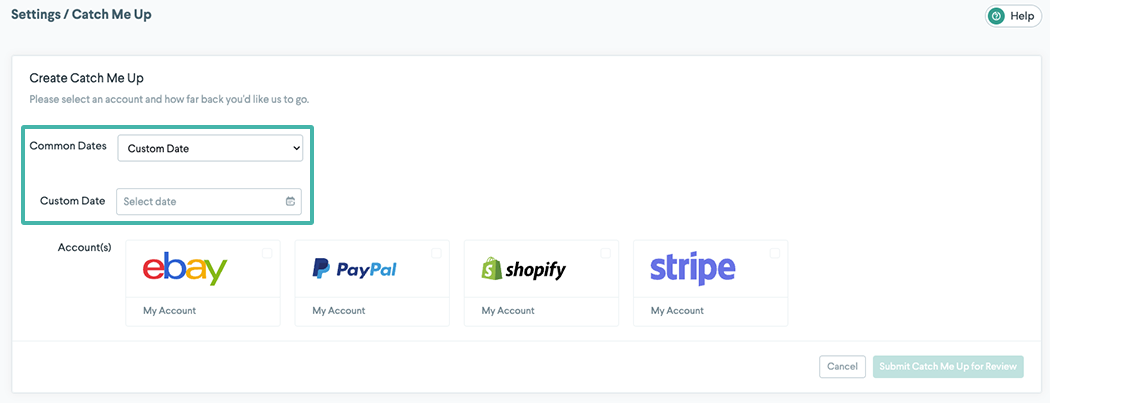Open the Common Dates dropdown
Image resolution: width=1133 pixels, height=403 pixels.
pos(210,148)
